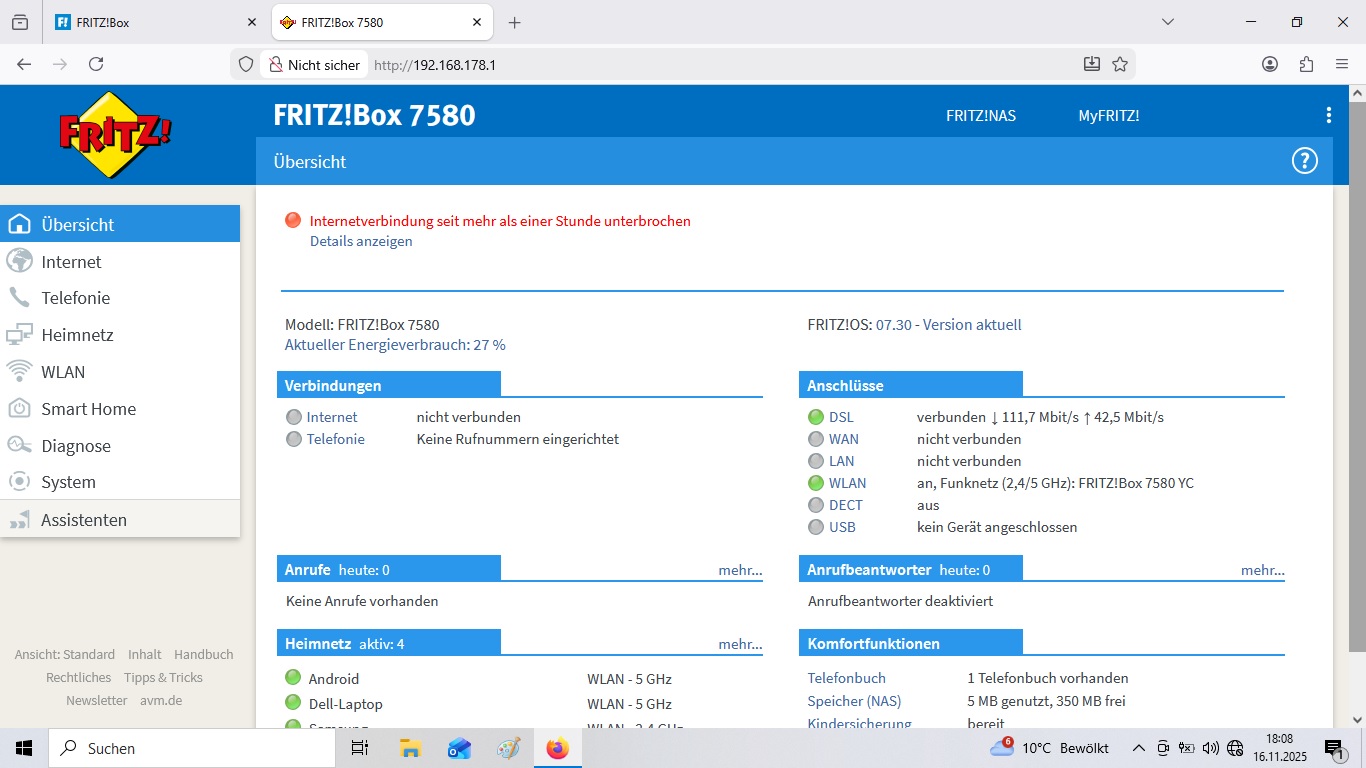Click the WAN link under Anschlüsse

coord(844,439)
